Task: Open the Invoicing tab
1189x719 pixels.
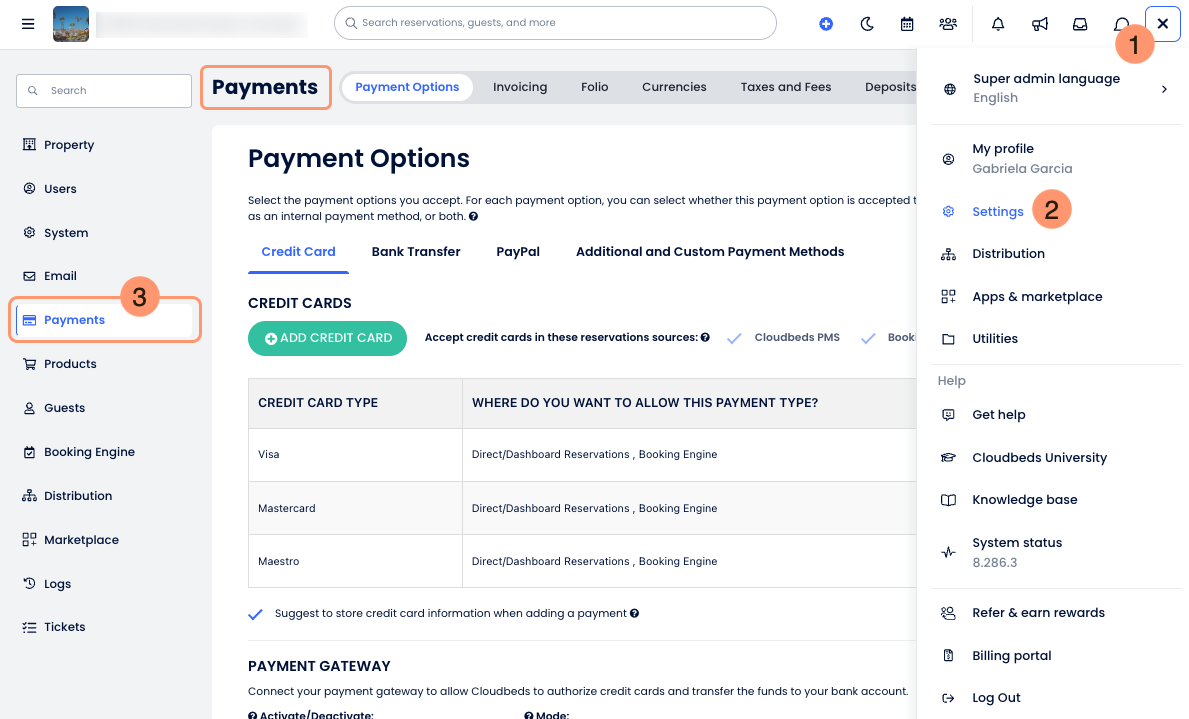Action: tap(520, 87)
